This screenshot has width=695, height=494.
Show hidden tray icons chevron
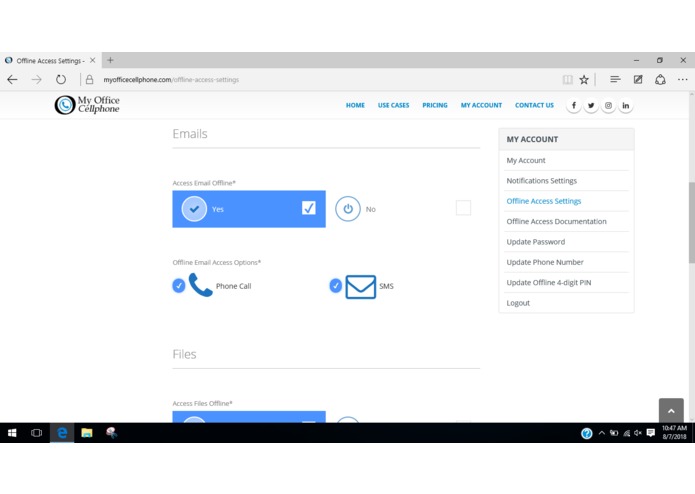(x=601, y=433)
